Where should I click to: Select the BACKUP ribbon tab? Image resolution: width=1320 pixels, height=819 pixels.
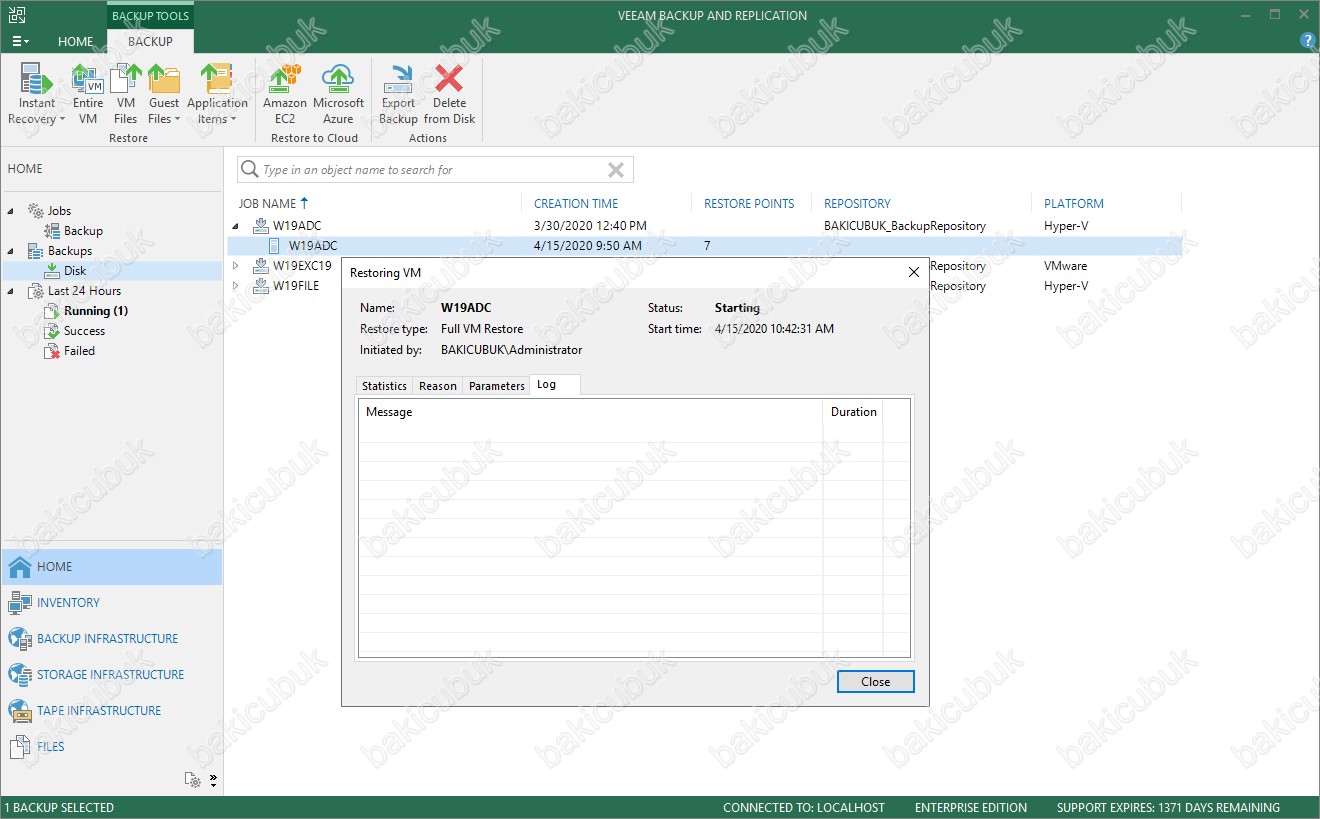pos(150,42)
